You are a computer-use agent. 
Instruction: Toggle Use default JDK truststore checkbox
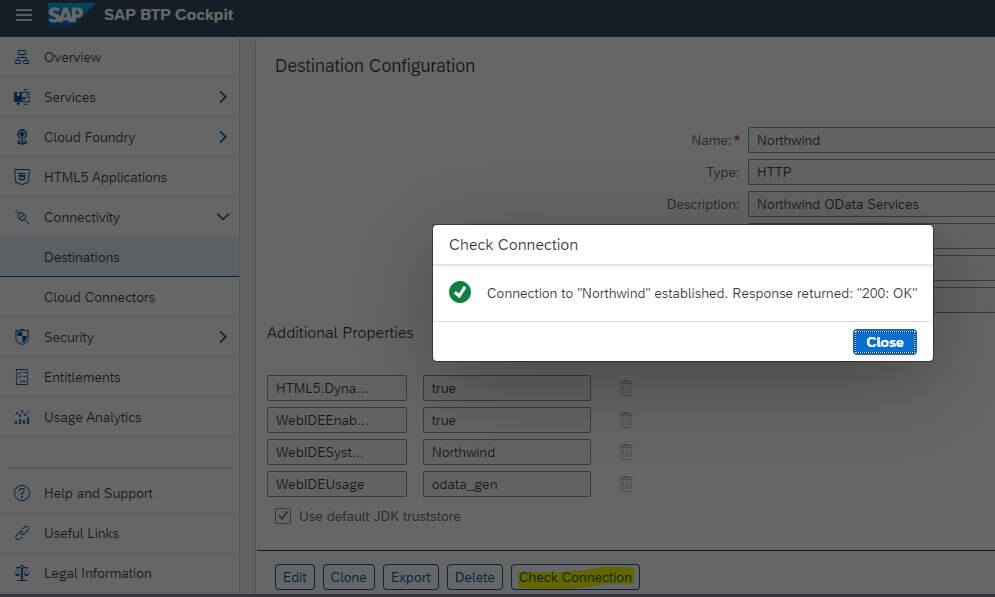(283, 516)
